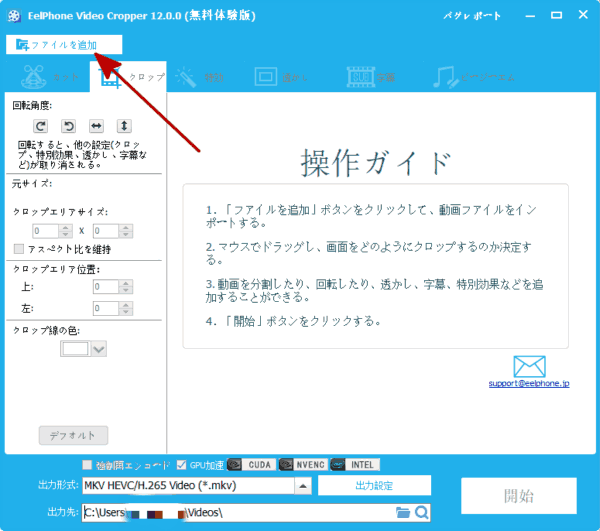Image resolution: width=600 pixels, height=531 pixels.
Task: Uncheck the GPU加速 checkbox
Action: tap(181, 465)
